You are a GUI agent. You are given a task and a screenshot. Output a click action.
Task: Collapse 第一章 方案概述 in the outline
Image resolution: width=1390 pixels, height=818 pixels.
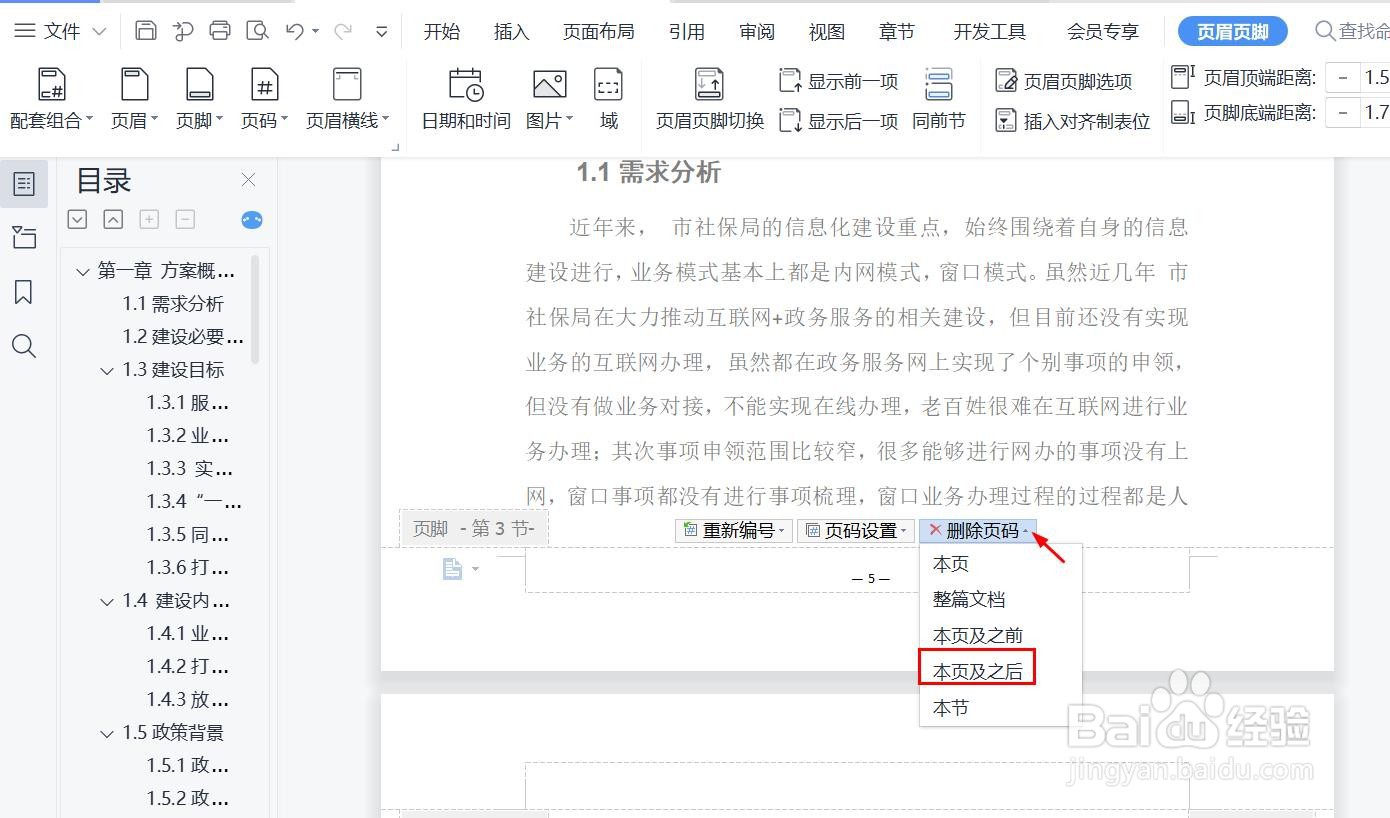[x=82, y=270]
